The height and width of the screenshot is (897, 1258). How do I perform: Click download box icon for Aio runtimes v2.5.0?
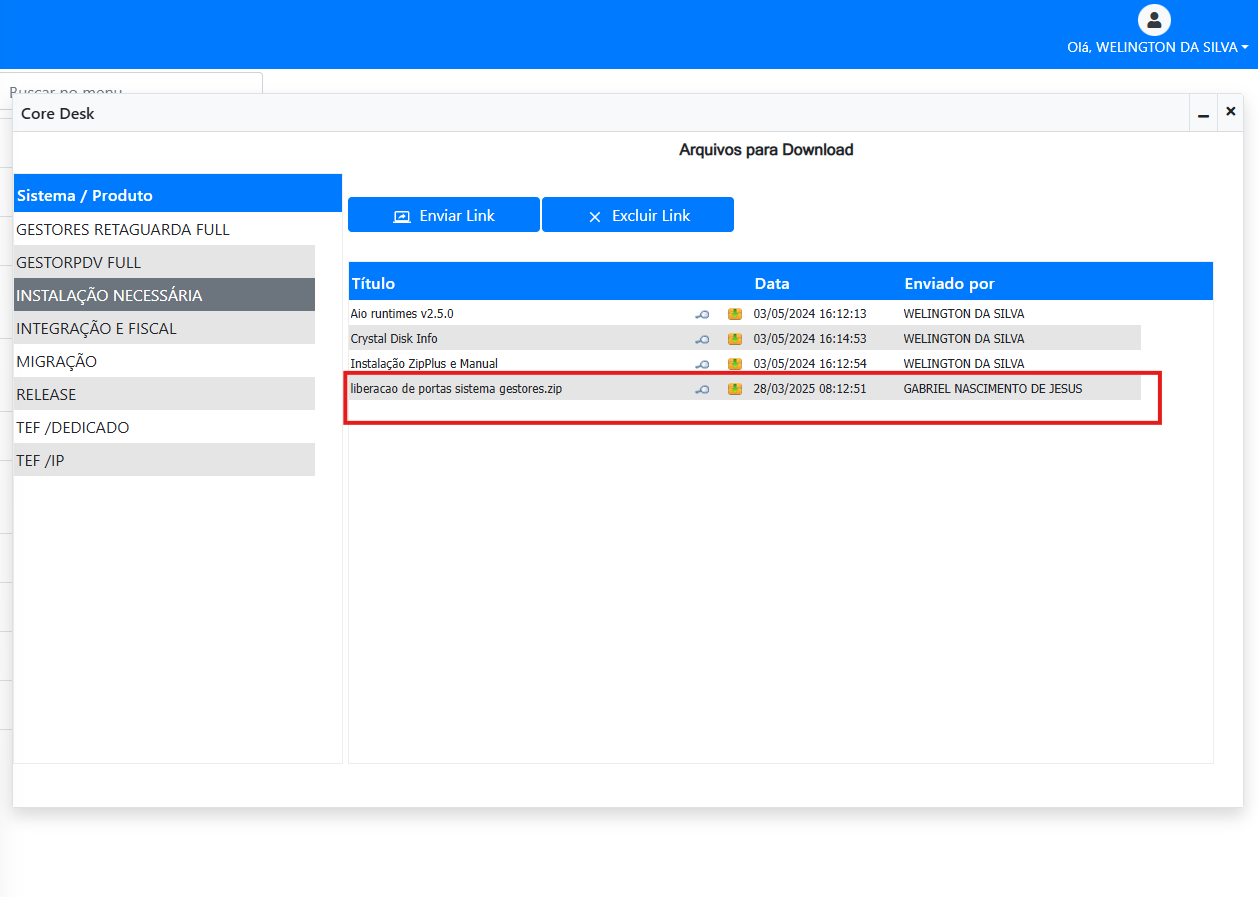pos(735,314)
